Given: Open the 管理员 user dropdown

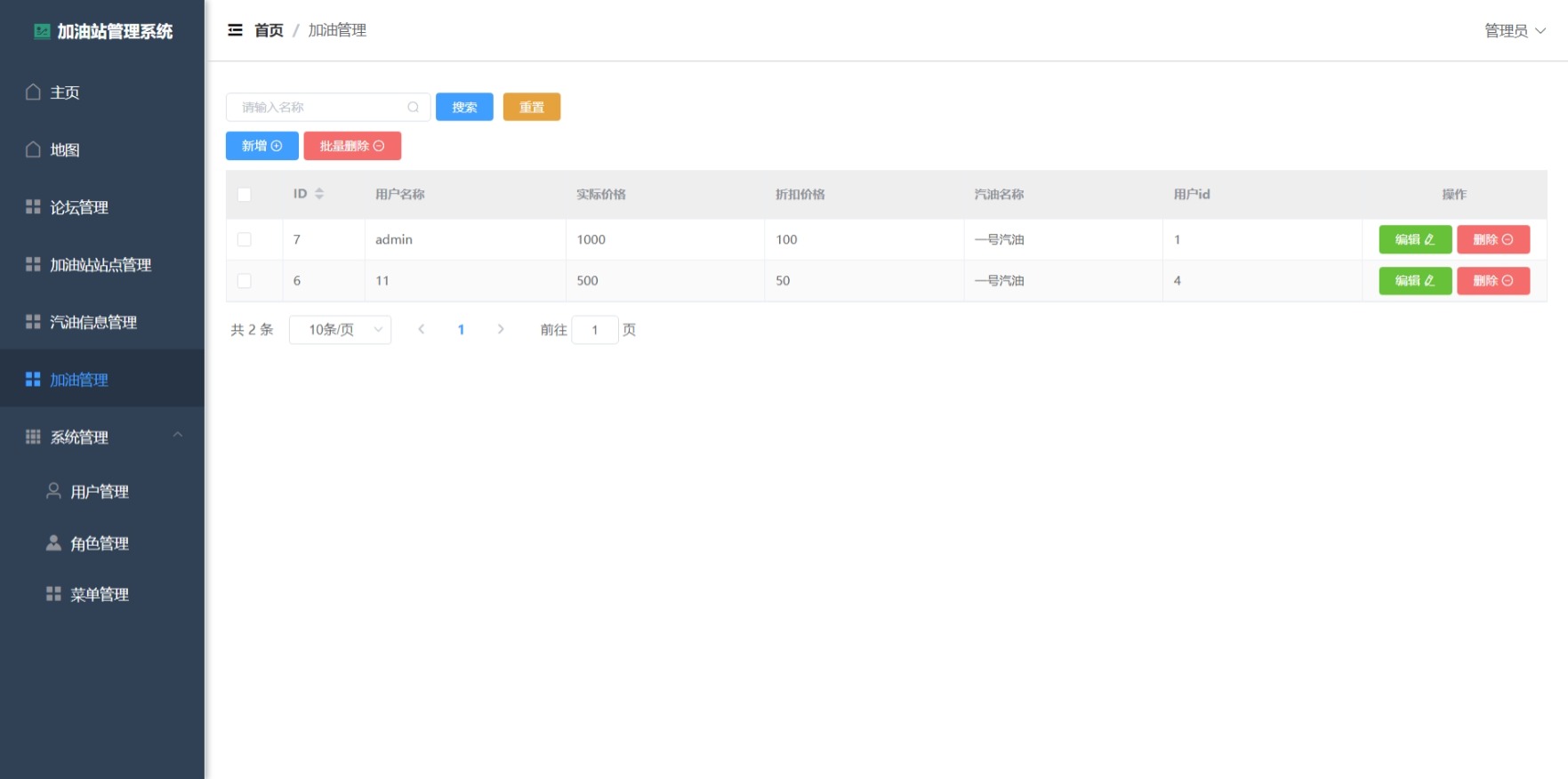Looking at the screenshot, I should [x=1516, y=30].
